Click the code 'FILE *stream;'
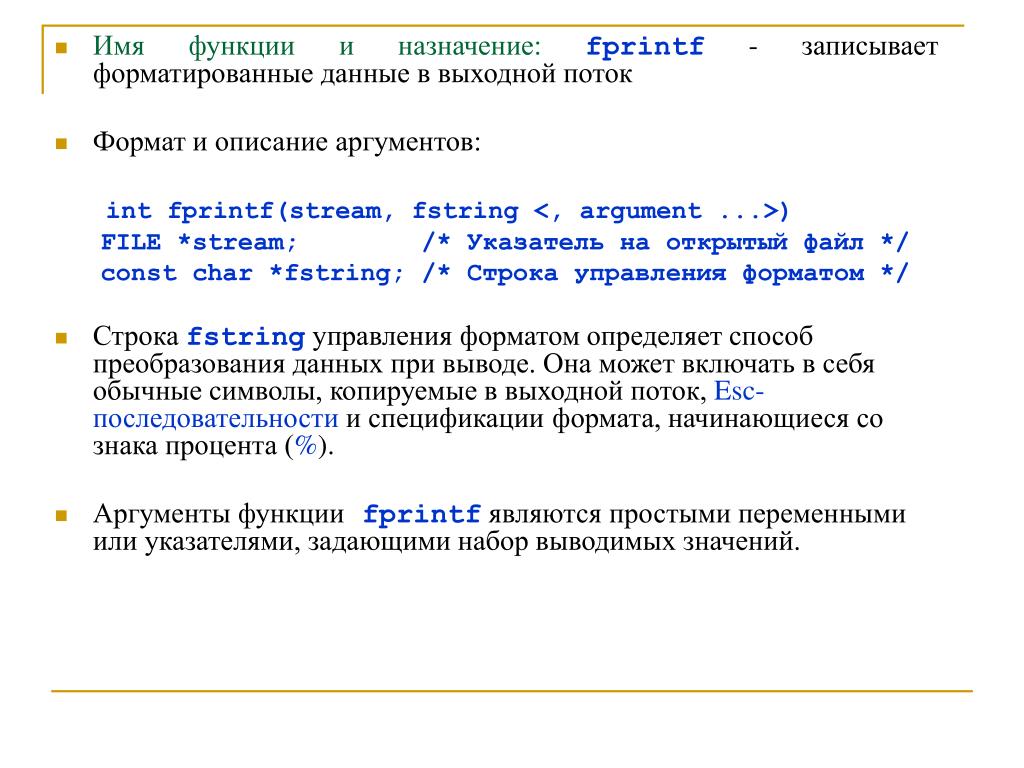The height and width of the screenshot is (768, 1024). [199, 242]
